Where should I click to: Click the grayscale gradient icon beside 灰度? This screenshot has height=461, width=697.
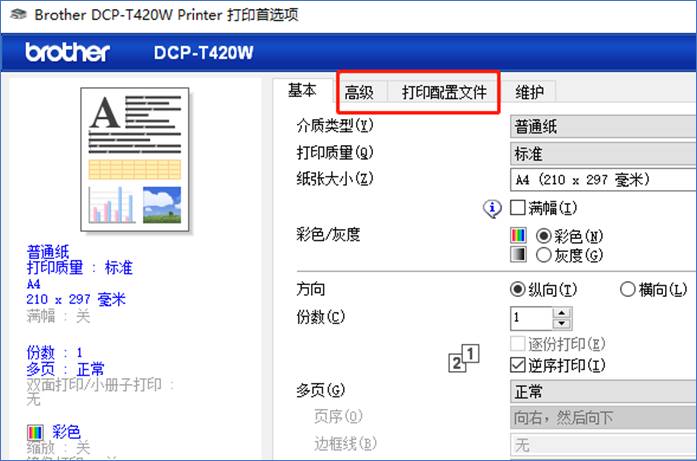(x=518, y=254)
